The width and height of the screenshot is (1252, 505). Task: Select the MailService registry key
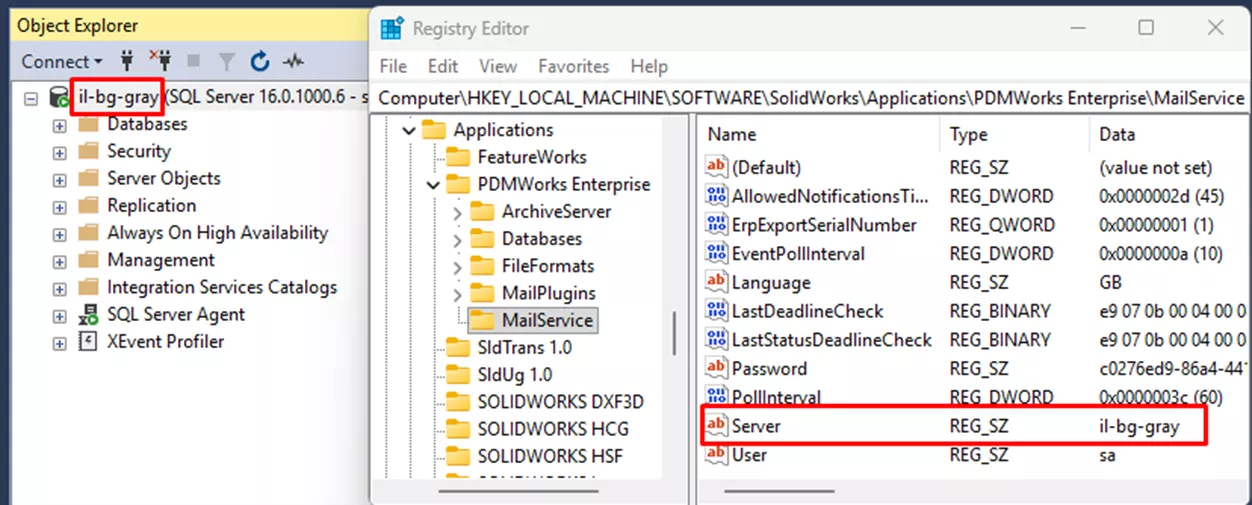click(x=548, y=320)
